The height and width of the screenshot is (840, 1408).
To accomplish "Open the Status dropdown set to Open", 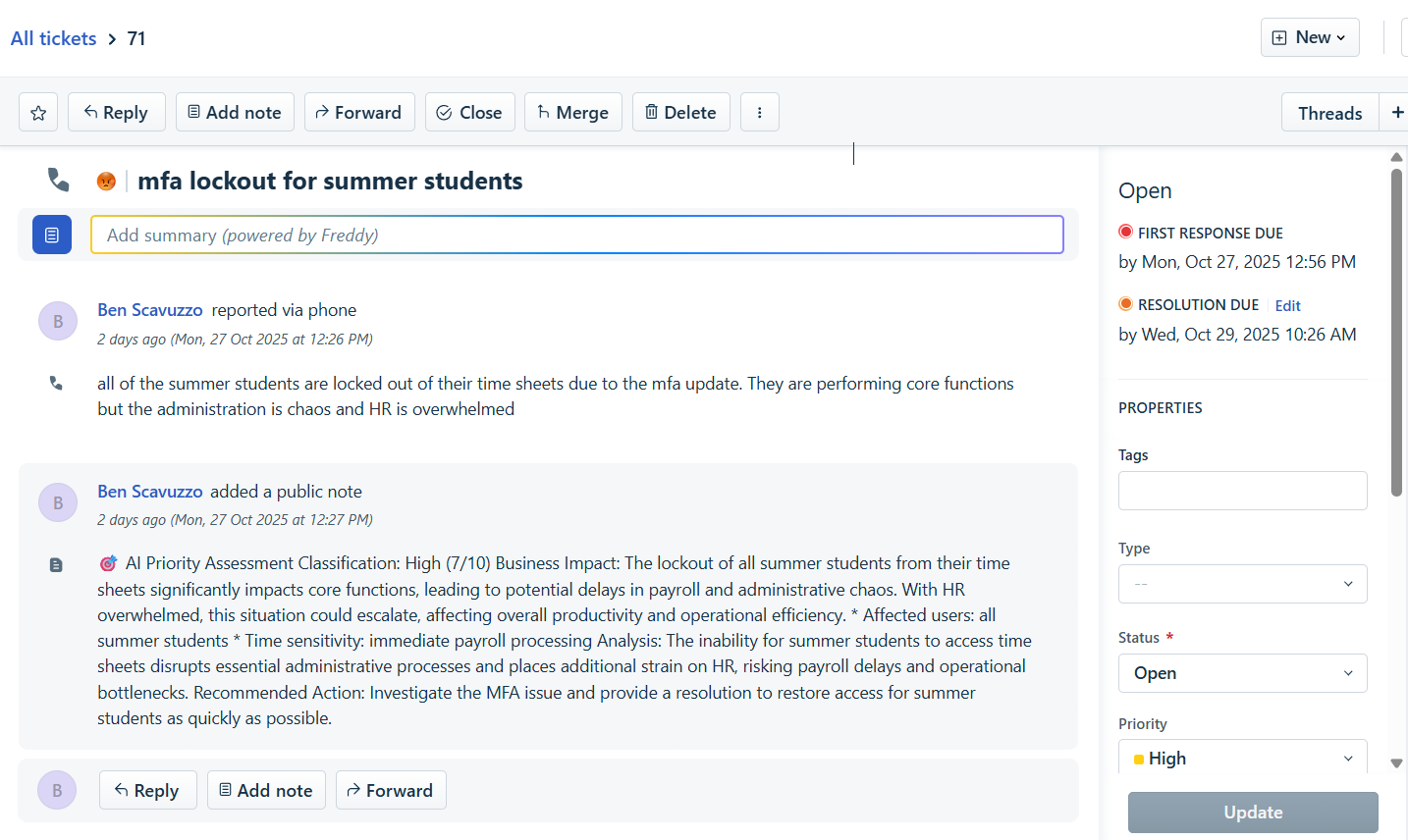I will [1242, 673].
